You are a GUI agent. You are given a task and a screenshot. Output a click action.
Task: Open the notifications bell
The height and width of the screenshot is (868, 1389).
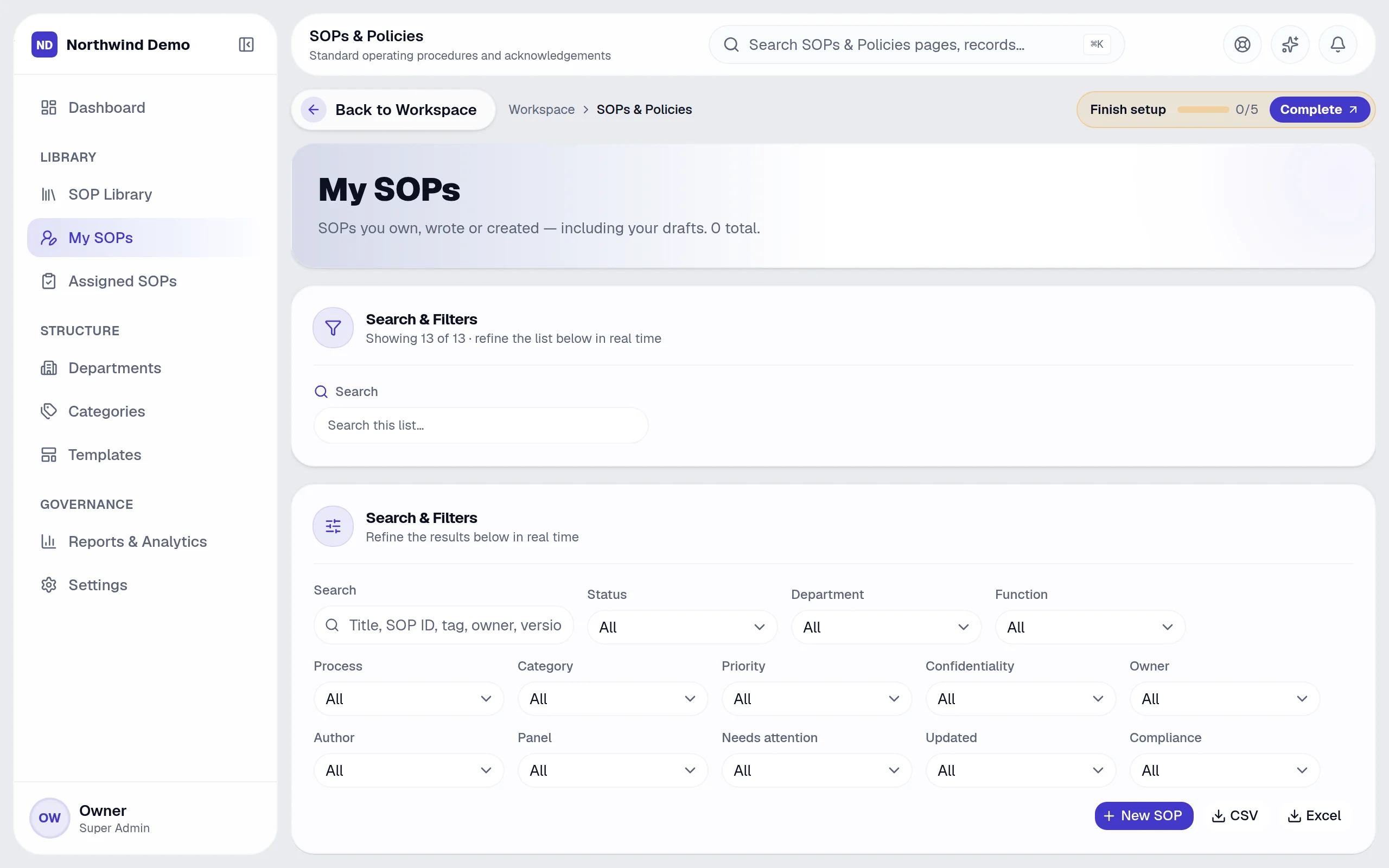[1337, 44]
